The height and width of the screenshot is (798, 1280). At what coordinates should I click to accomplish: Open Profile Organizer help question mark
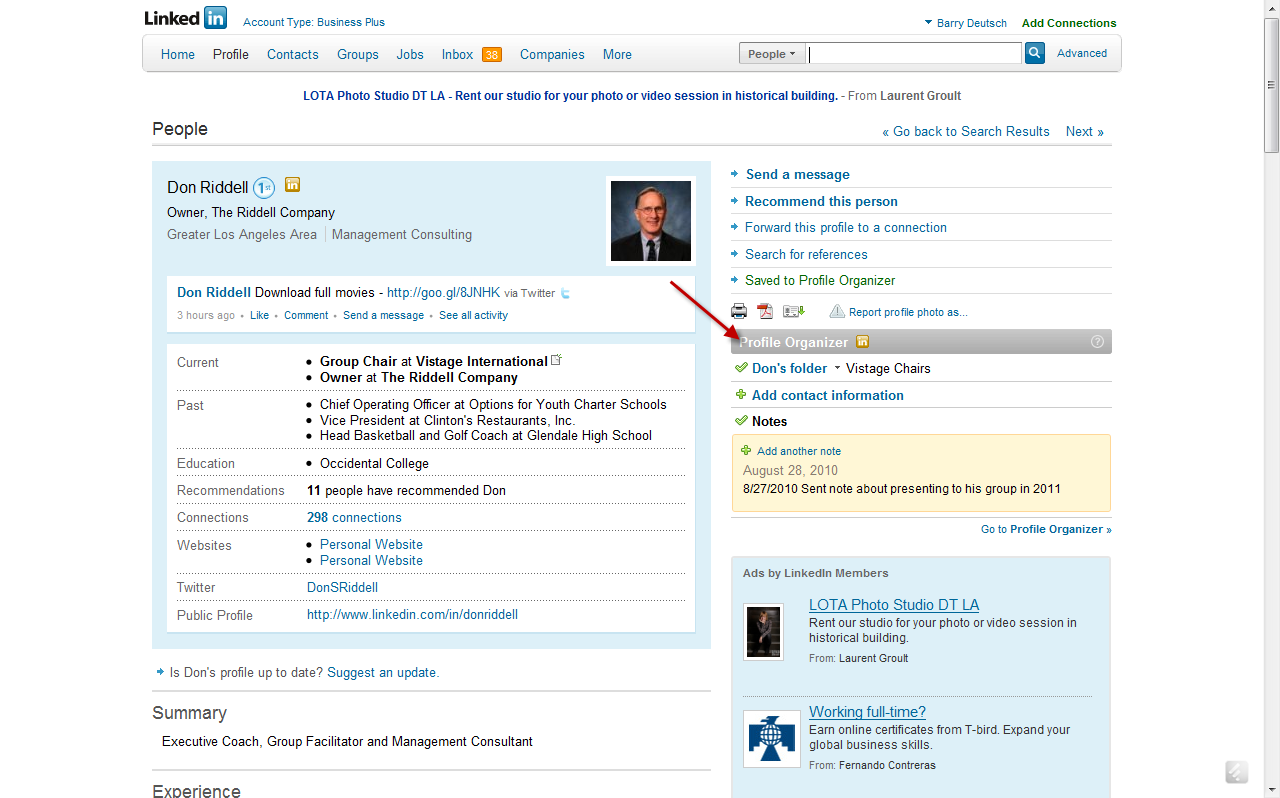click(x=1097, y=342)
